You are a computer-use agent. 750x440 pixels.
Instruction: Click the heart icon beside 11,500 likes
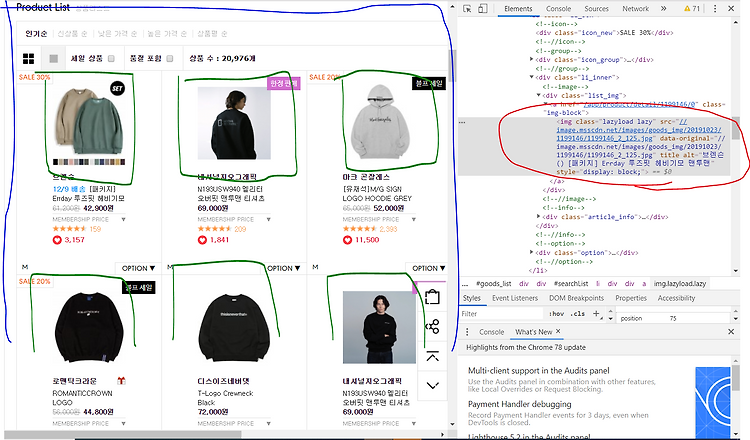click(347, 240)
